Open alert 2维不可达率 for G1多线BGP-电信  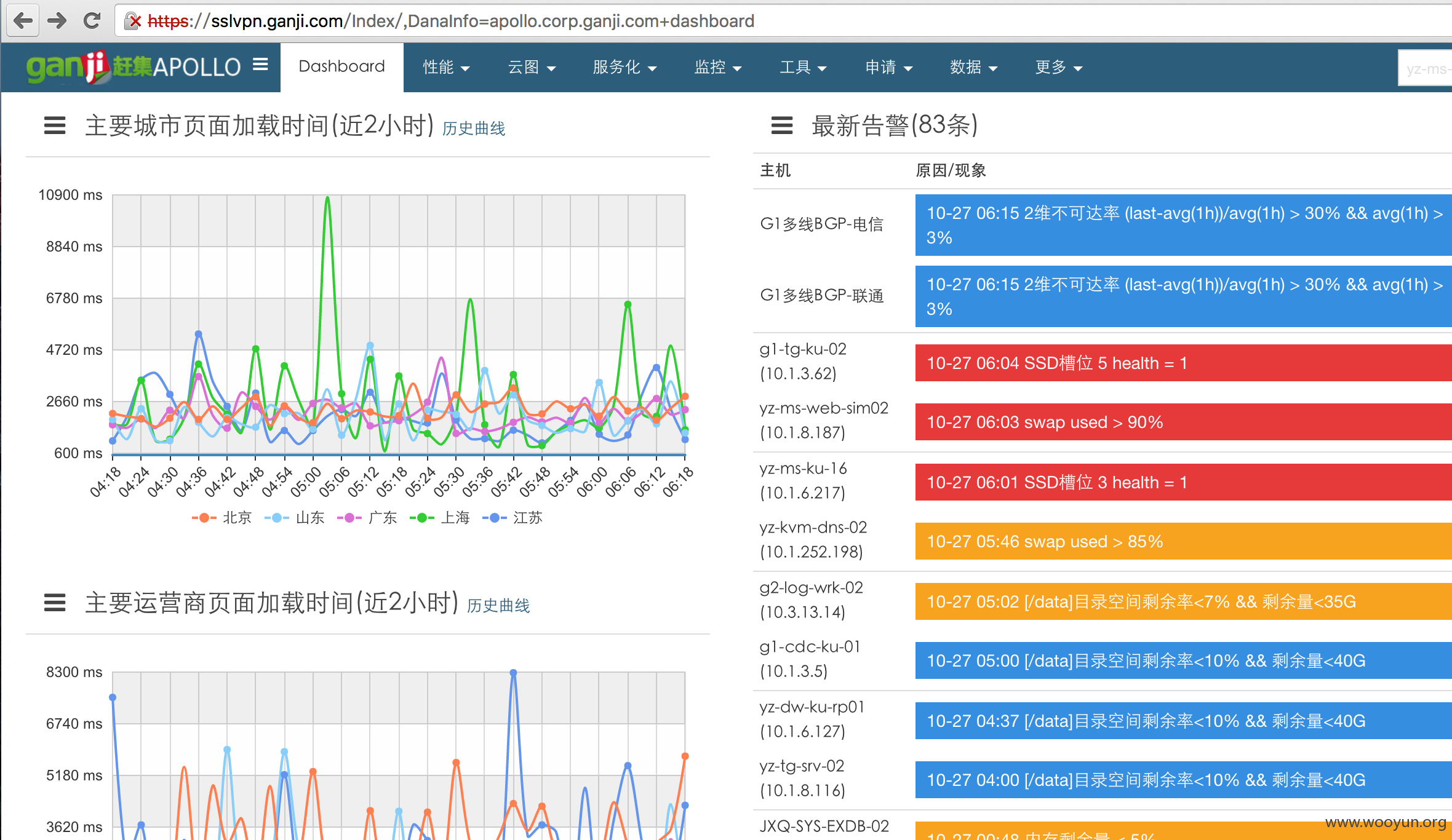coord(1184,225)
